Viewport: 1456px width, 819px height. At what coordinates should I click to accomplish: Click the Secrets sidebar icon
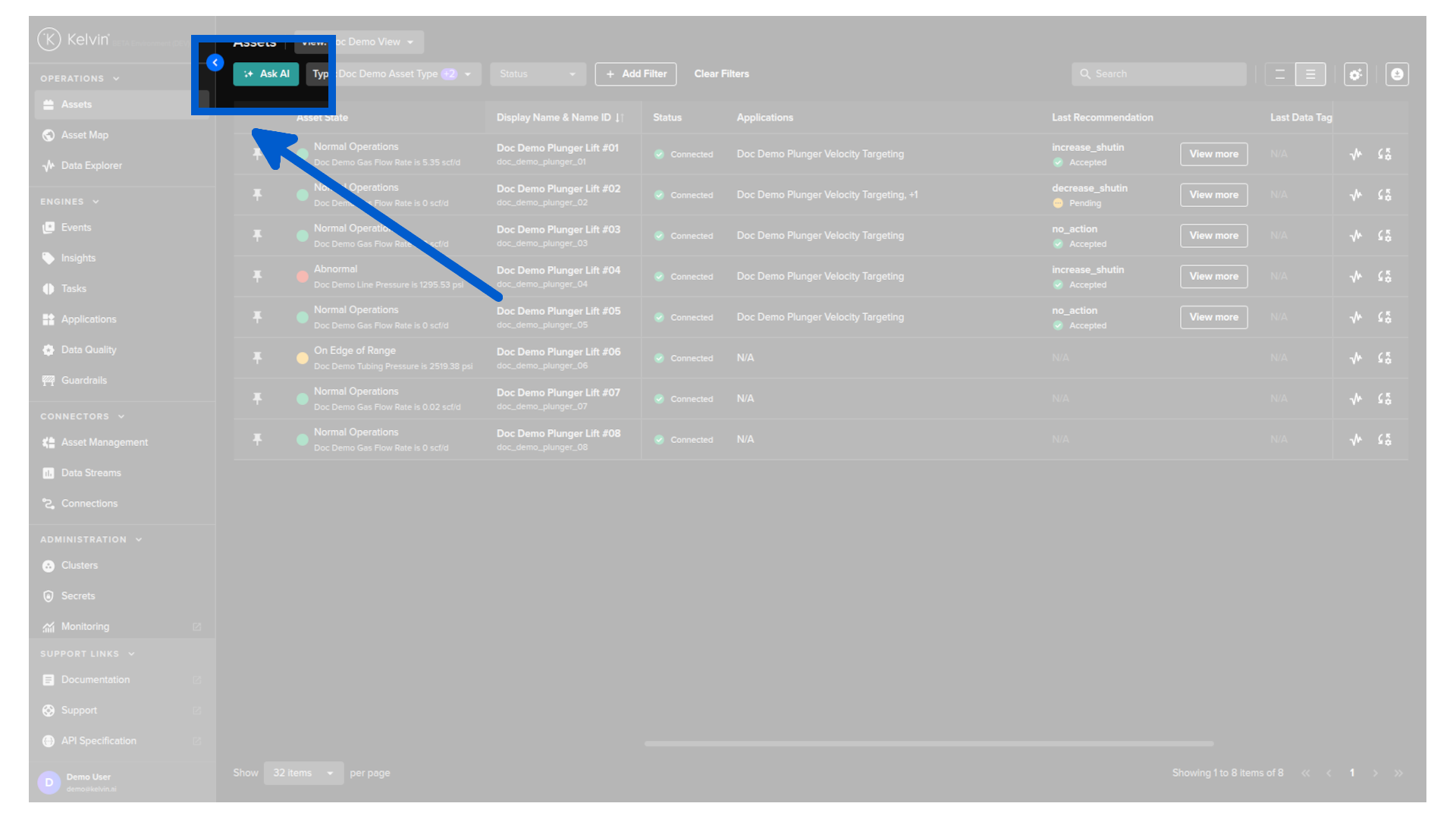49,596
